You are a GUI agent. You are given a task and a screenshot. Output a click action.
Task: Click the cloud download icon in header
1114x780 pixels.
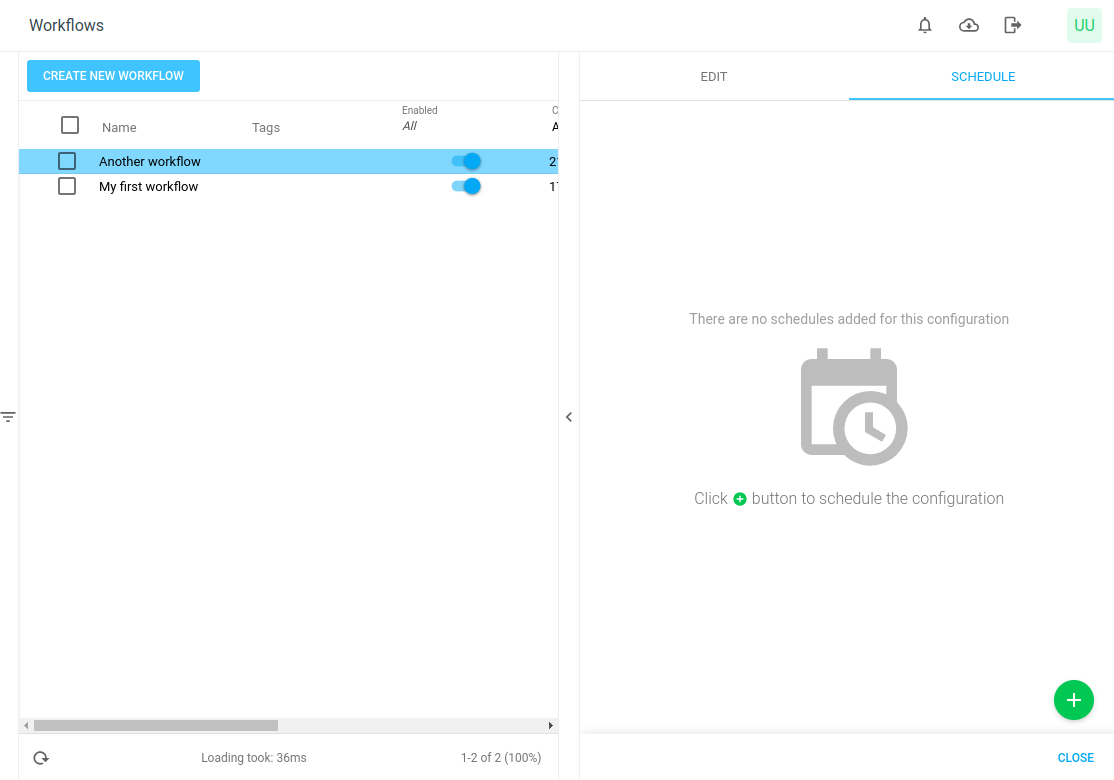pyautogui.click(x=968, y=25)
